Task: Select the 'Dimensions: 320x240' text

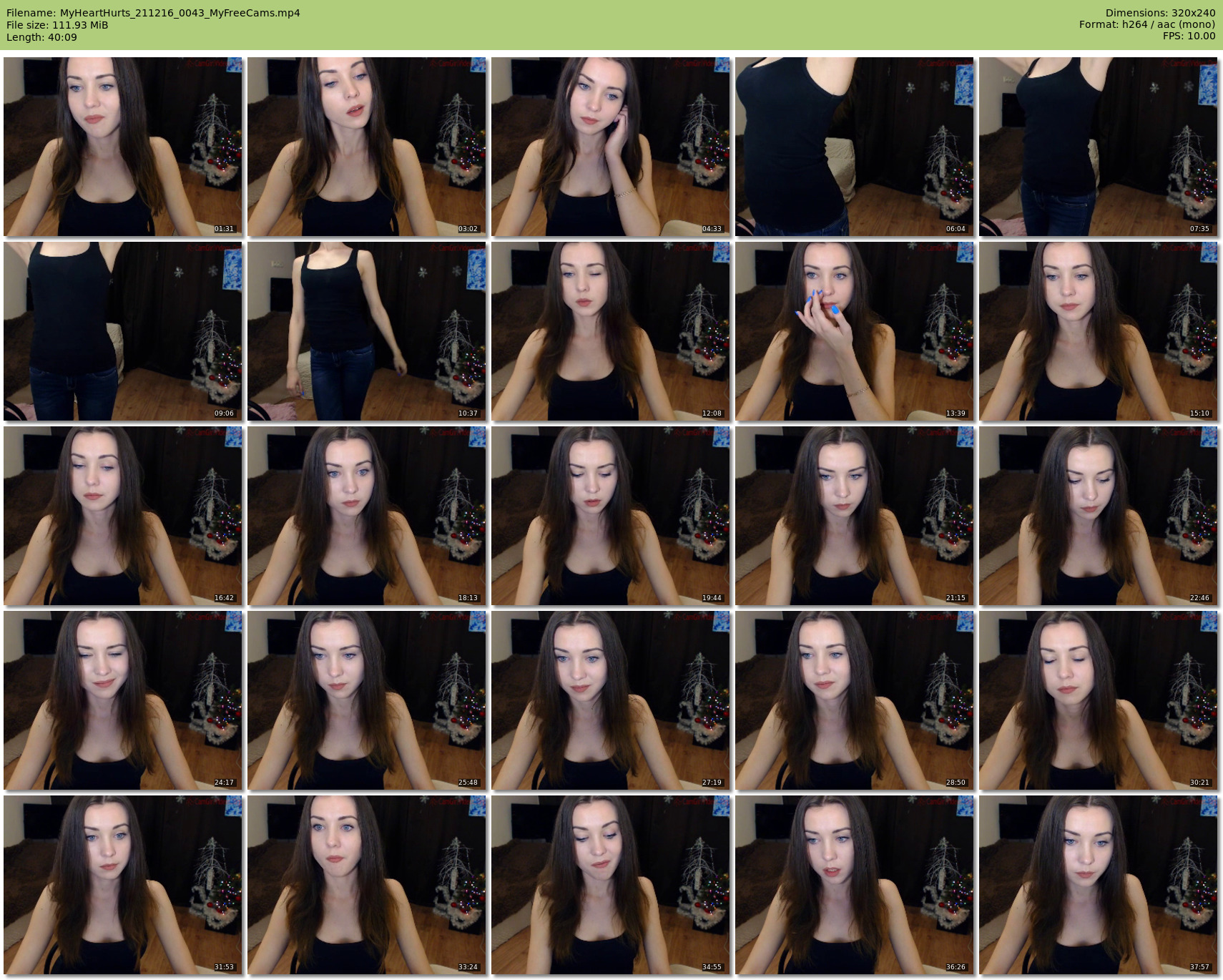Action: (x=1160, y=13)
